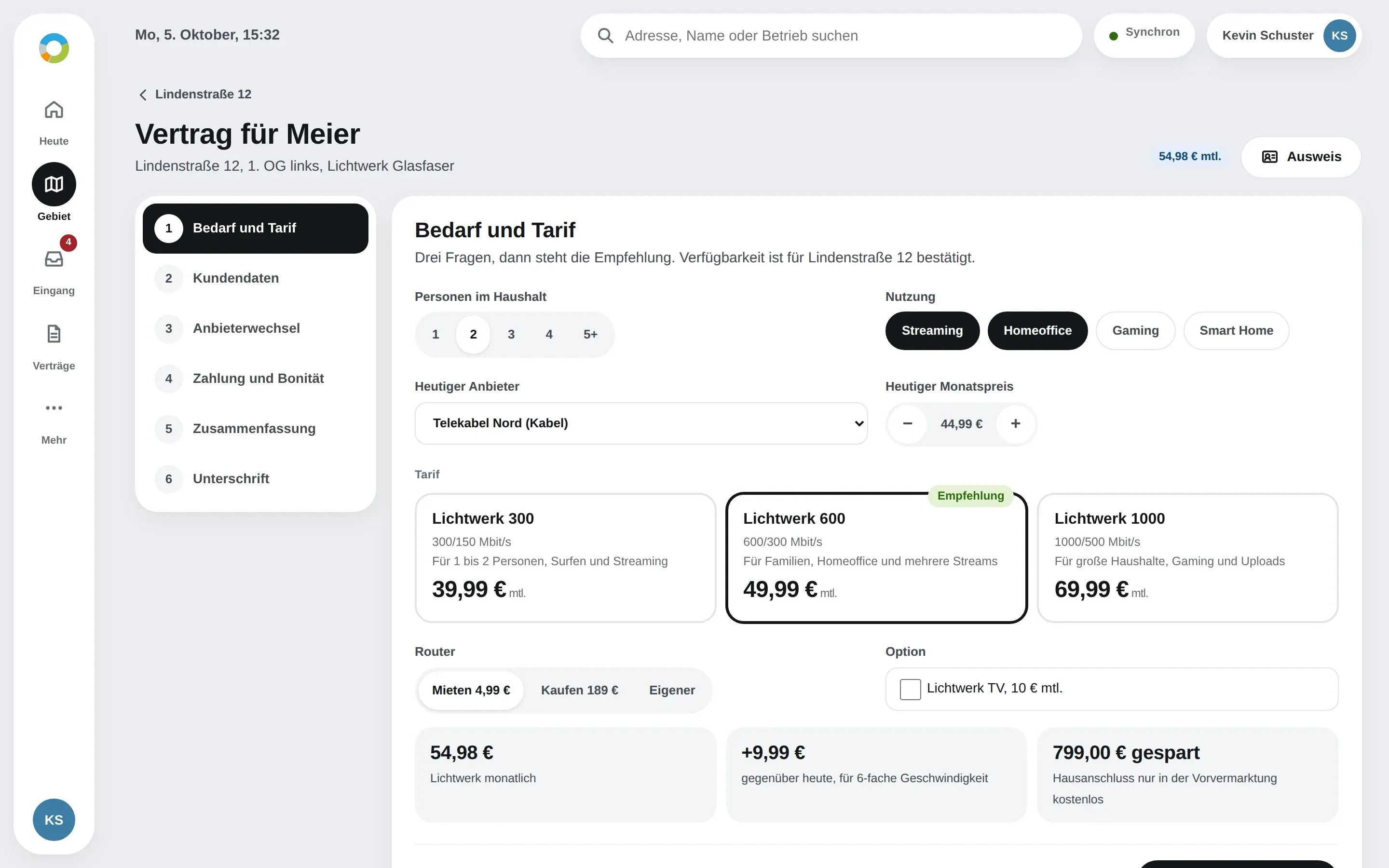1389x868 pixels.
Task: Open the Heutiger Anbieter dropdown
Action: coord(641,424)
